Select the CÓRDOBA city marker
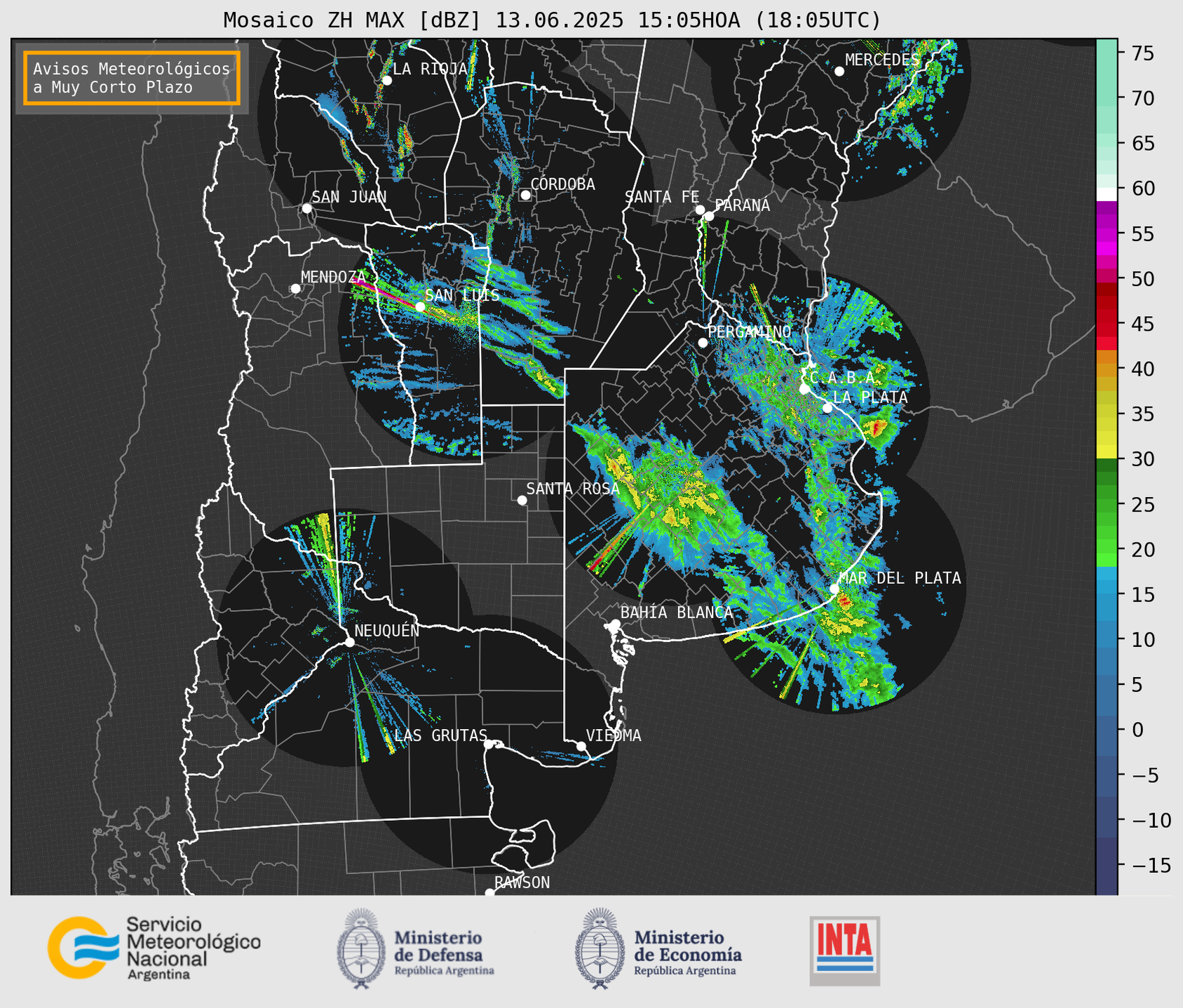1183x1008 pixels. [525, 195]
